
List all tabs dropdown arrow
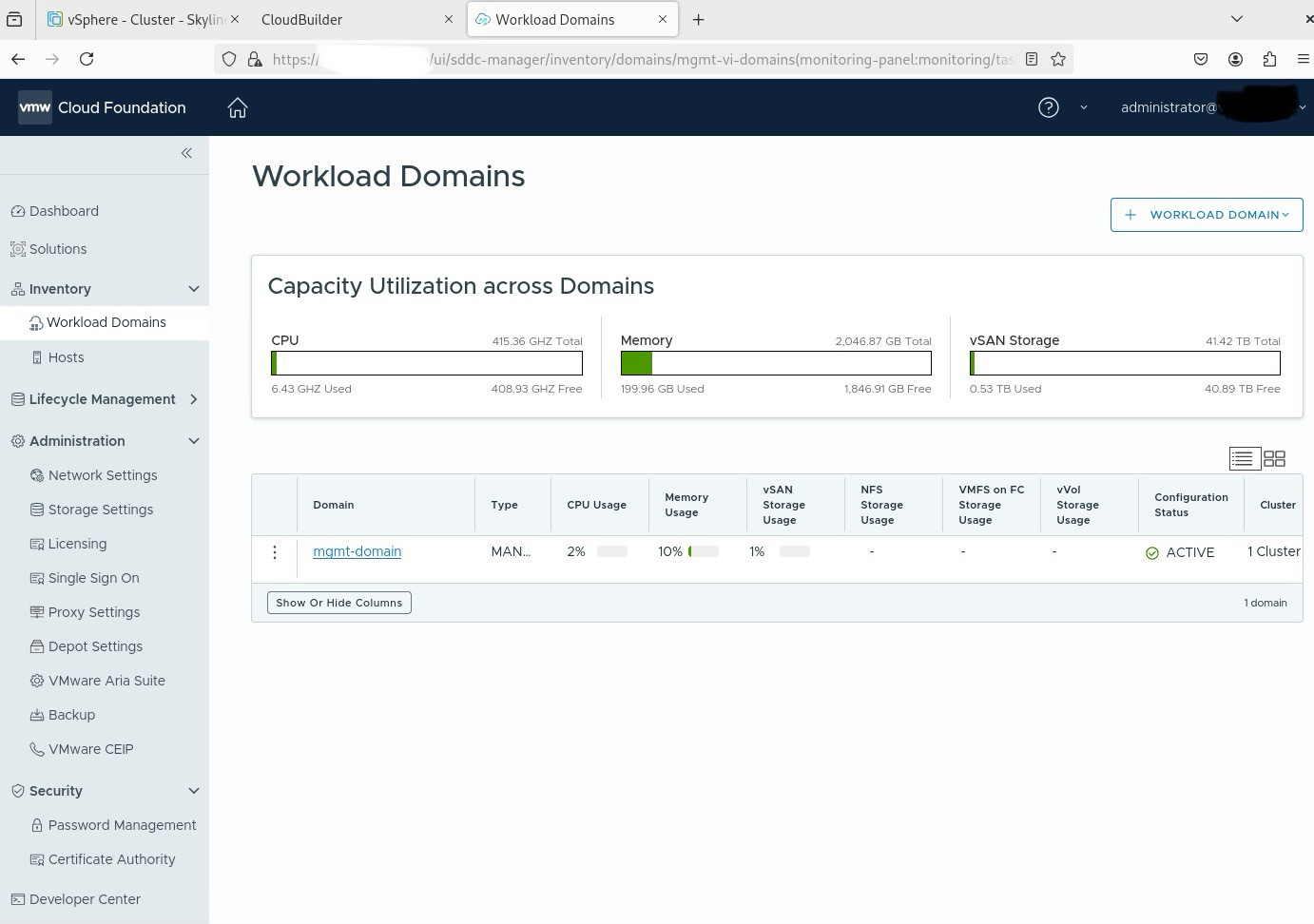pyautogui.click(x=1236, y=19)
